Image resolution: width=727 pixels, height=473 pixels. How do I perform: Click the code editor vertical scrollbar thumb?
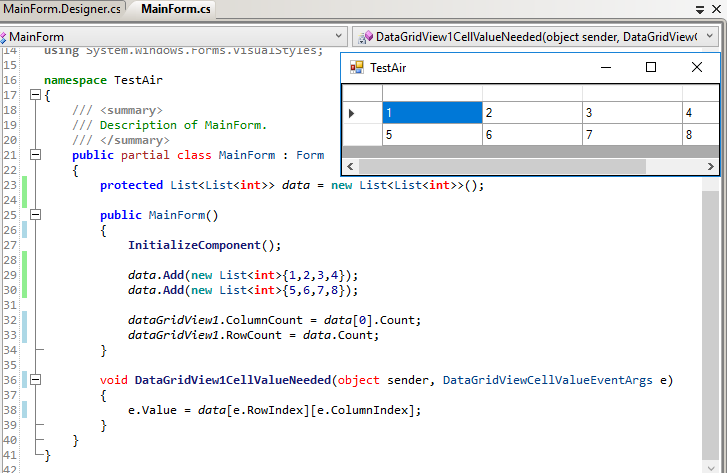[x=710, y=324]
